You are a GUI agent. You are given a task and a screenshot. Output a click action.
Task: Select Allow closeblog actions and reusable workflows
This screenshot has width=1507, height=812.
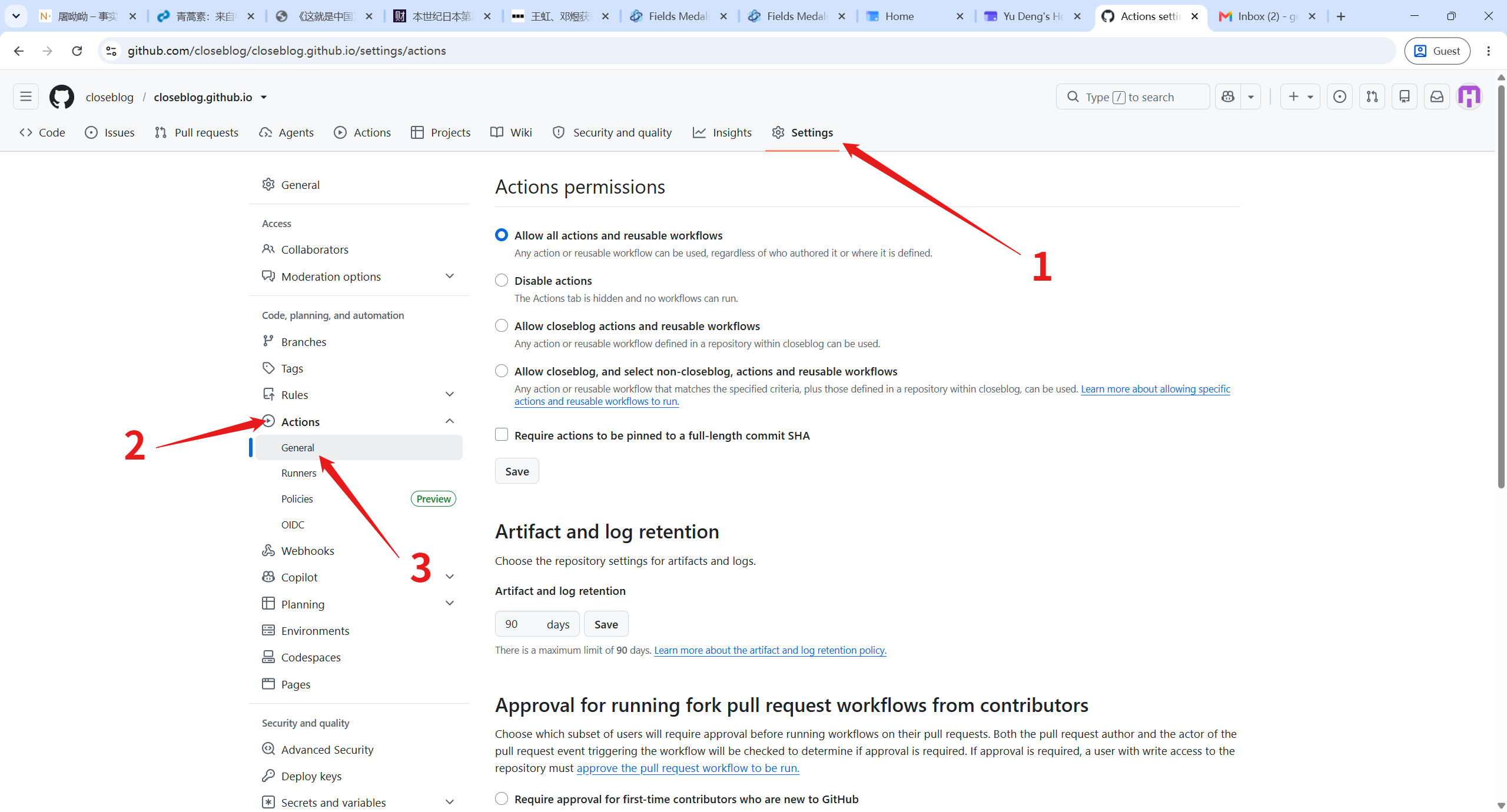[x=502, y=326]
